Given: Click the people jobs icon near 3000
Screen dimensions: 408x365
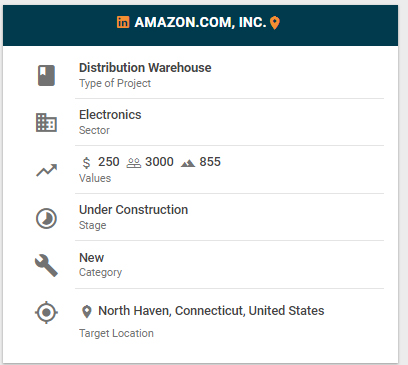Looking at the screenshot, I should click(x=134, y=163).
